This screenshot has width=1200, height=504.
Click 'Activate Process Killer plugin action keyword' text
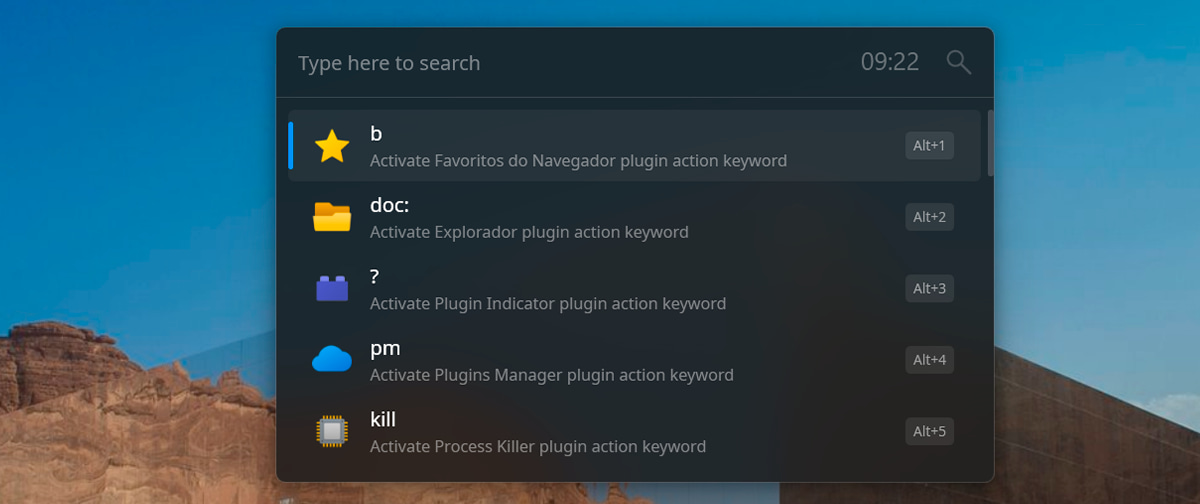[538, 447]
